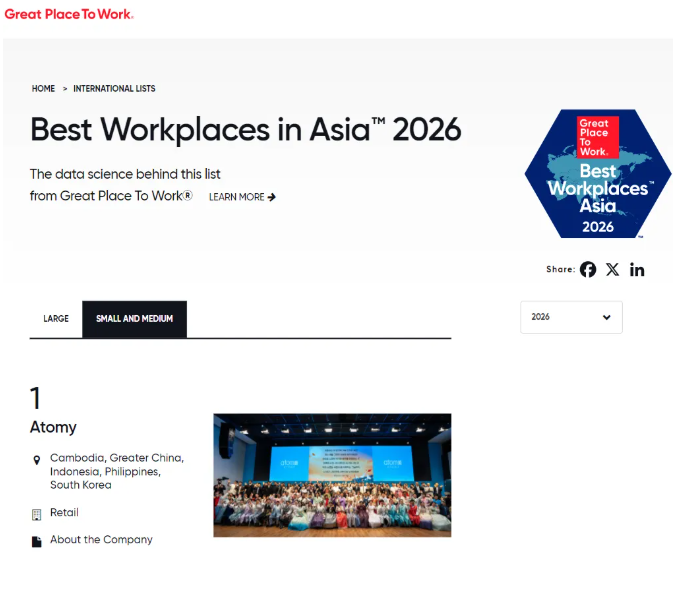Click the Atomy countries list text
Viewport: 677px width, 599px height.
[x=117, y=471]
